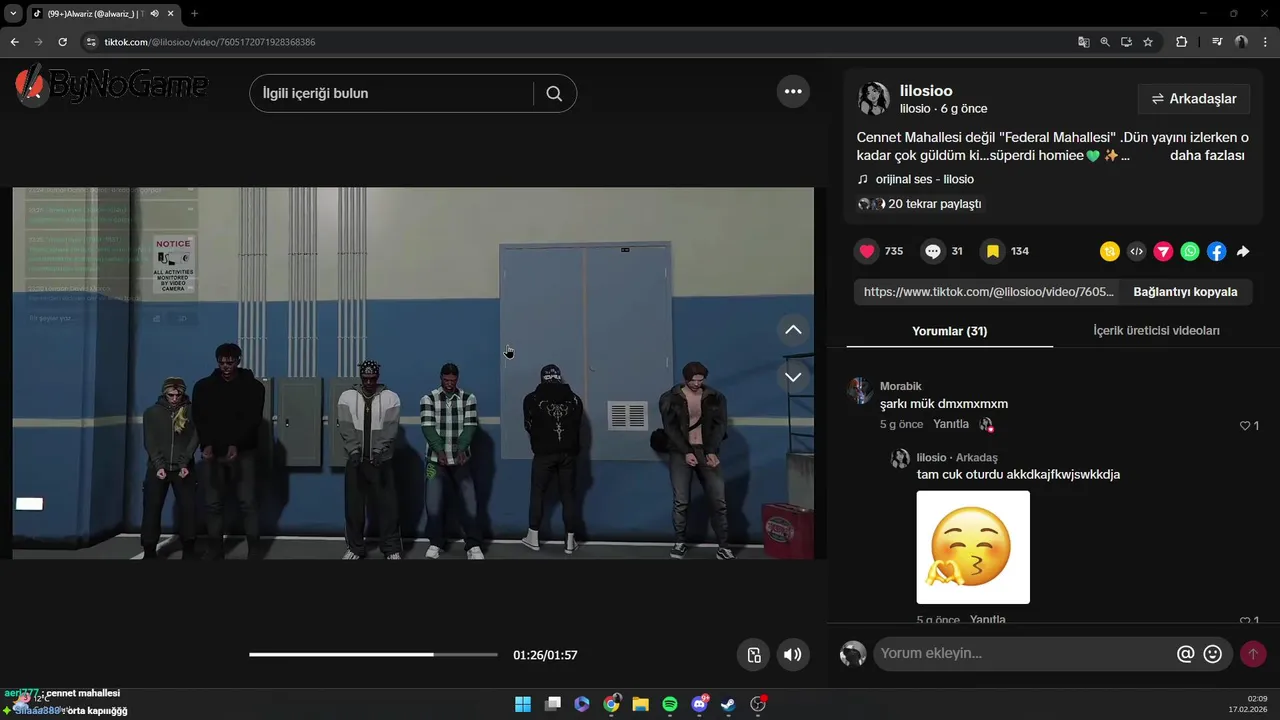Image resolution: width=1280 pixels, height=720 pixels.
Task: Like the video with the heart icon
Action: pos(867,251)
